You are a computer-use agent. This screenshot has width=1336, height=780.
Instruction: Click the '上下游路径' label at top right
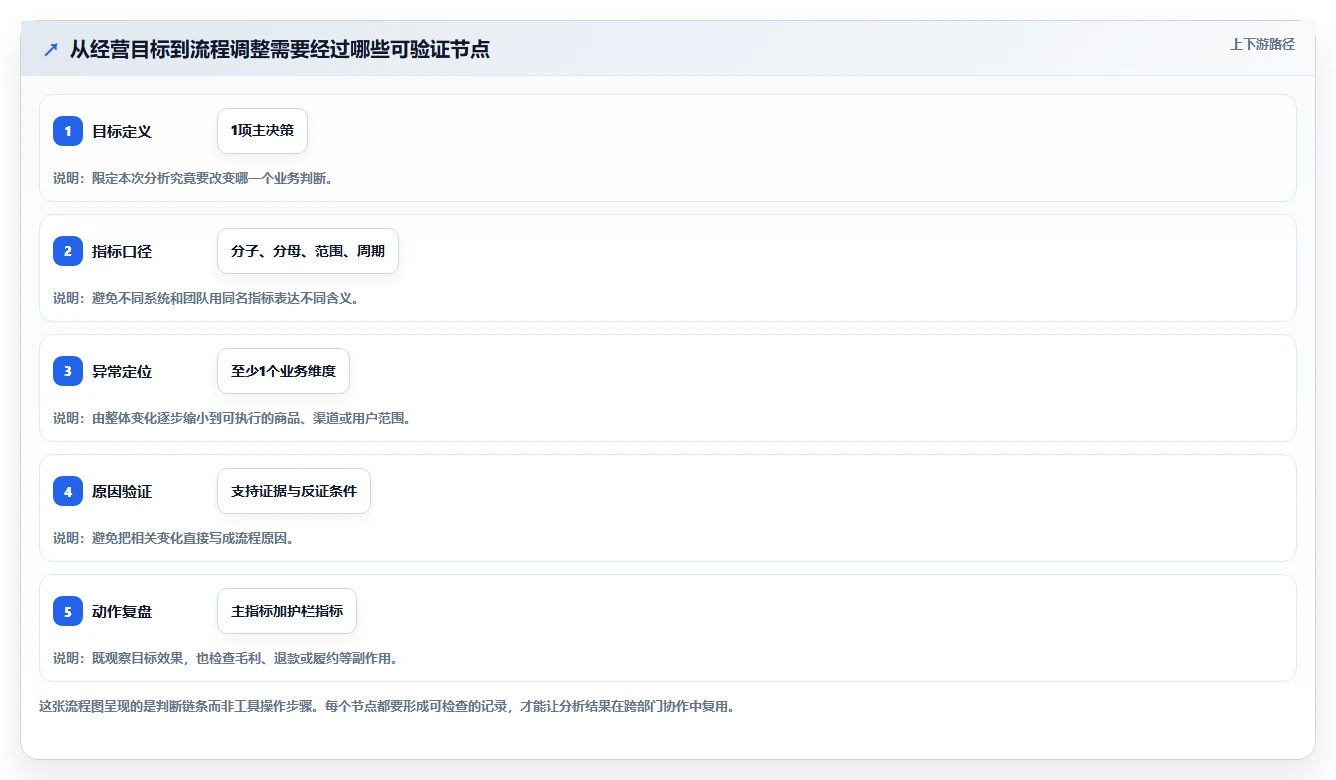coord(1262,44)
